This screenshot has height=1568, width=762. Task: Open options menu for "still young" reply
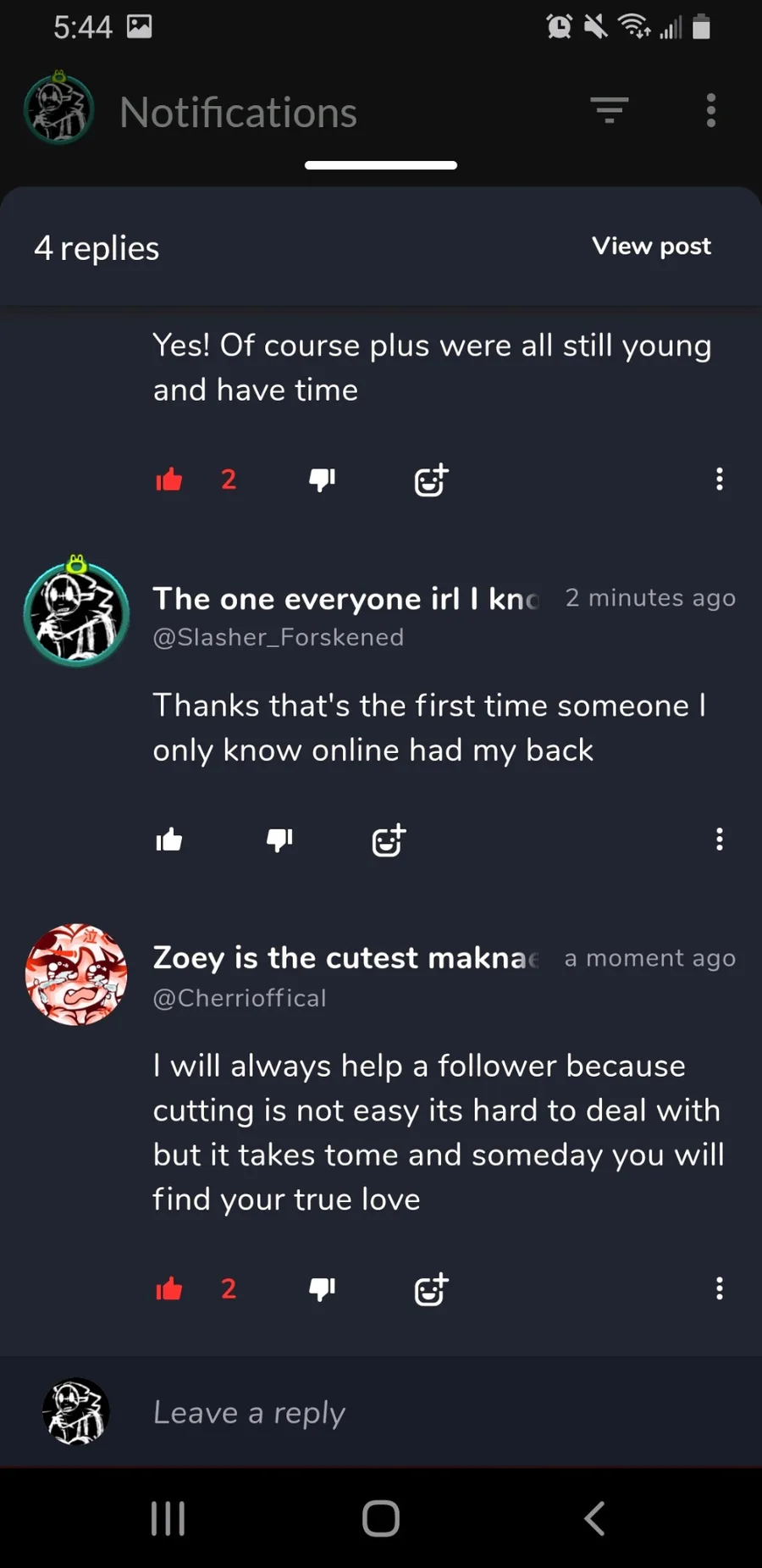click(x=720, y=479)
